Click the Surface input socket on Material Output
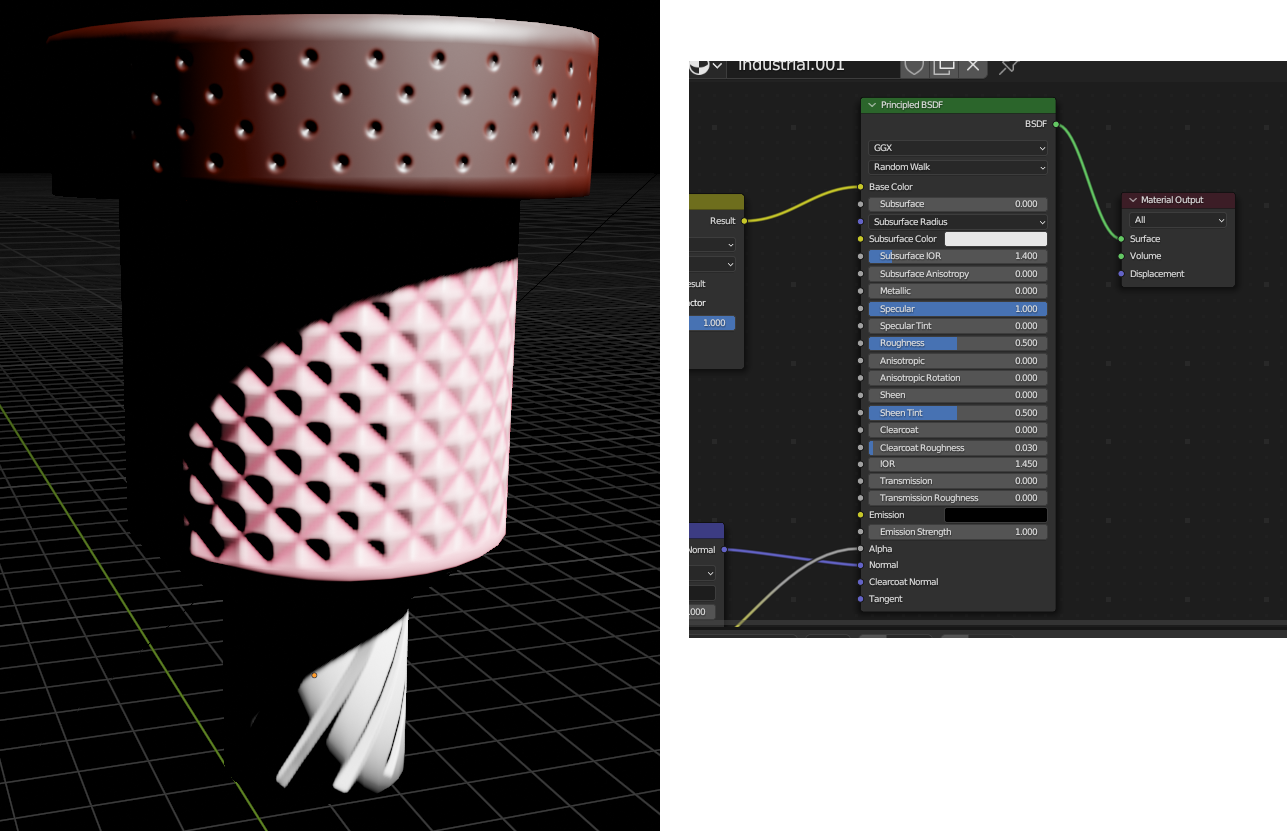Screen dimensions: 1287x831 (x=1121, y=239)
